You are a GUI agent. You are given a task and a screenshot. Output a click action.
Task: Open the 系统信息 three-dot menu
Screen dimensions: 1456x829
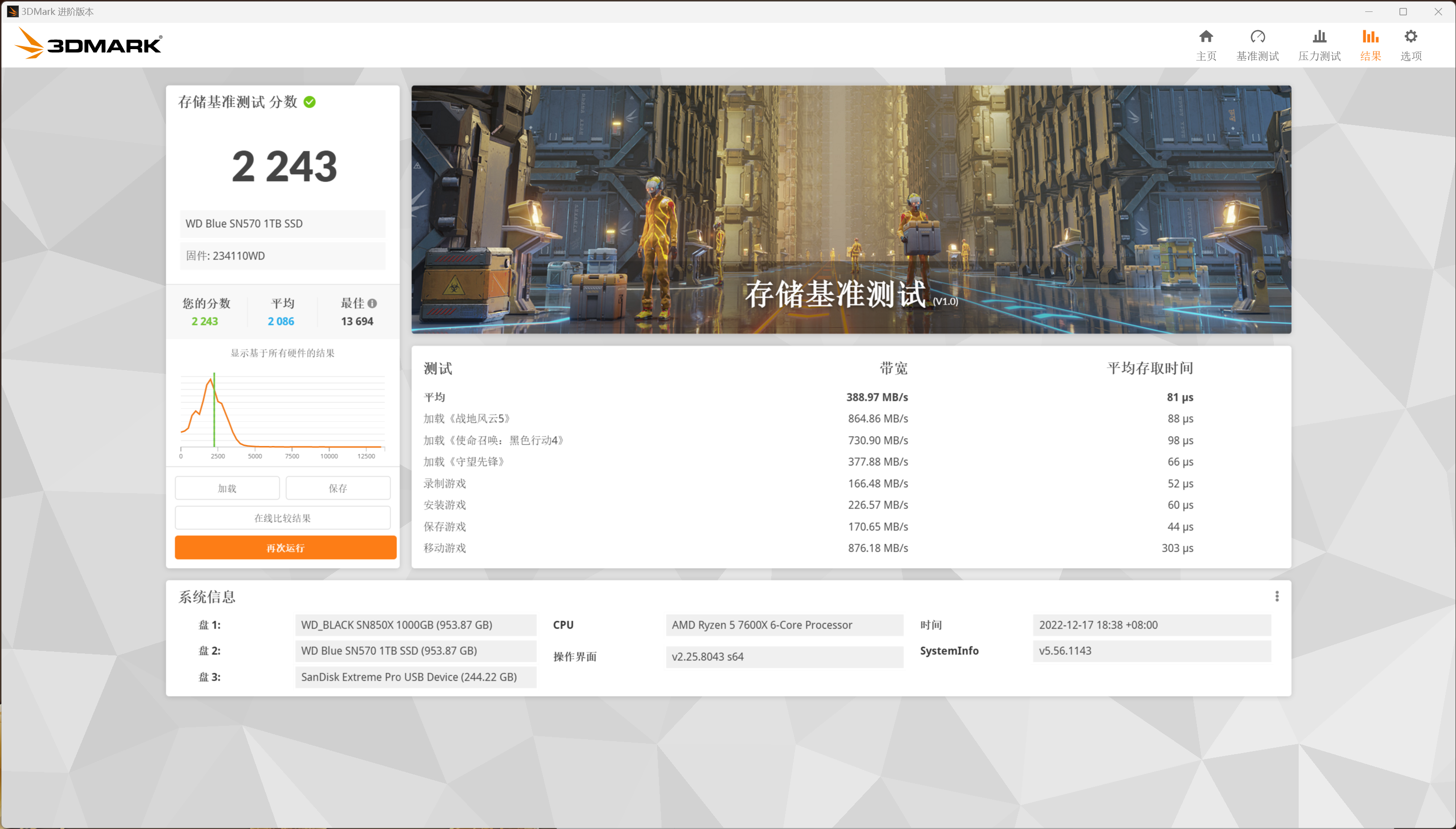pos(1278,595)
